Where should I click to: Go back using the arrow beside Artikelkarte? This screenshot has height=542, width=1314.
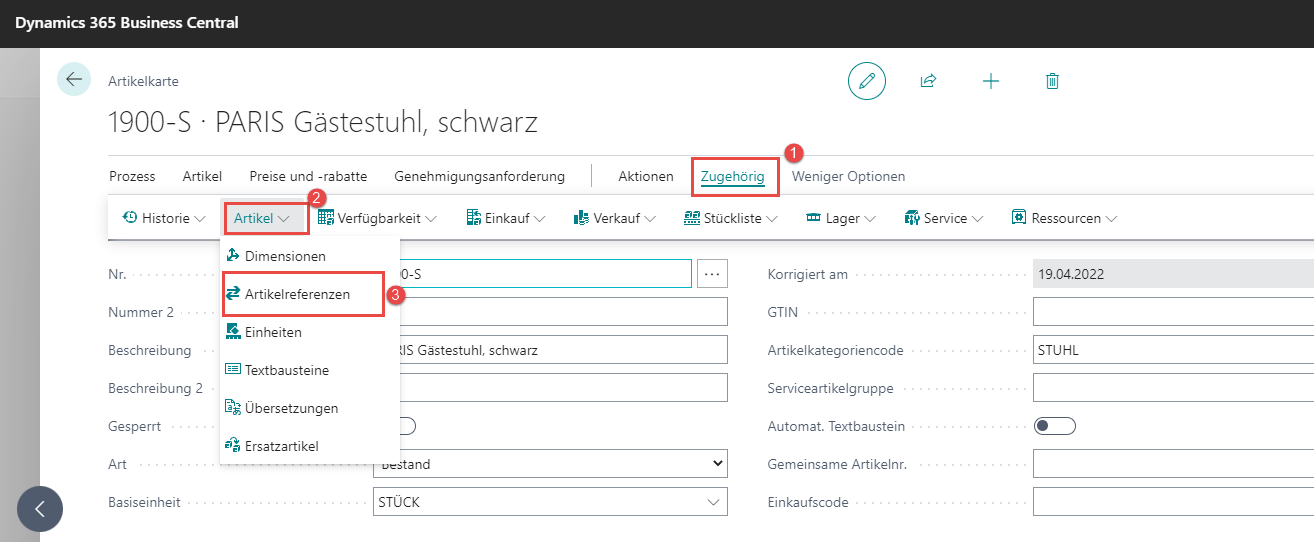pos(74,79)
